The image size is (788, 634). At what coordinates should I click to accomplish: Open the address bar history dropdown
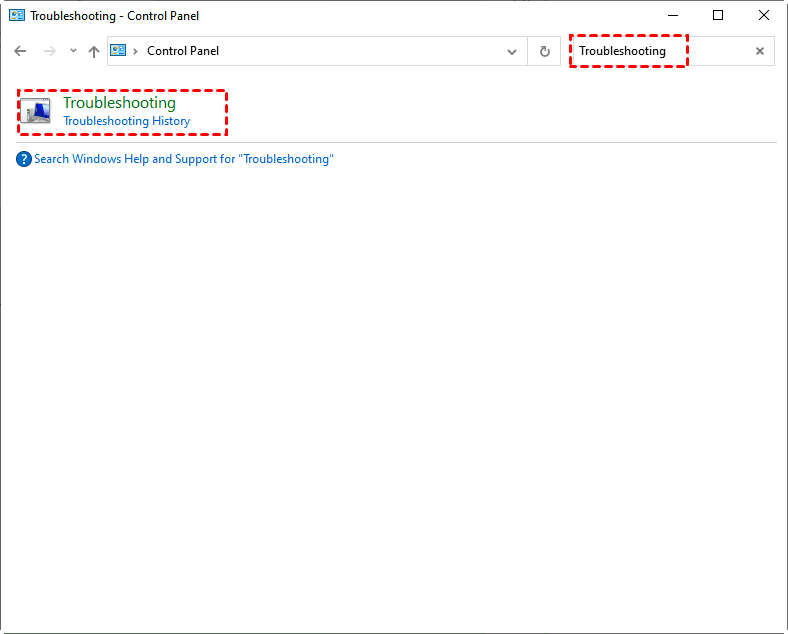tap(512, 51)
